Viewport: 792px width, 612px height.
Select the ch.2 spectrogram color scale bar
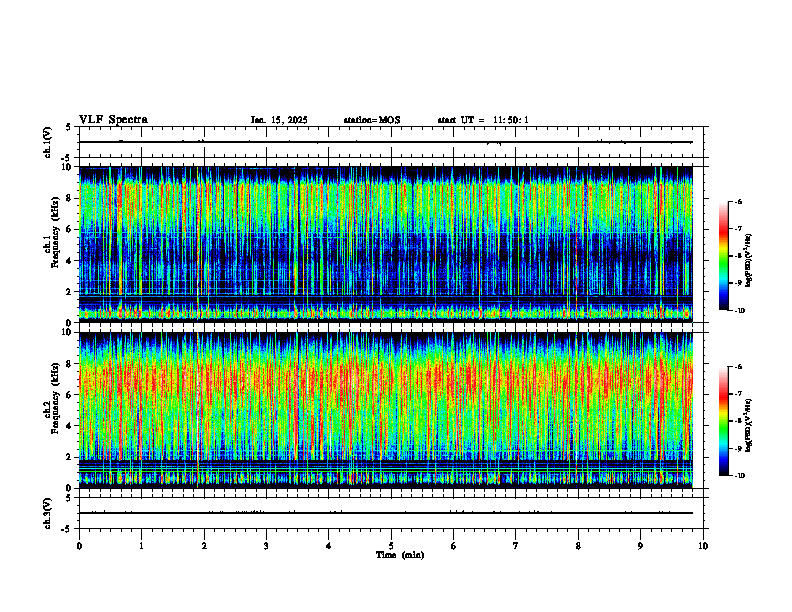click(724, 421)
